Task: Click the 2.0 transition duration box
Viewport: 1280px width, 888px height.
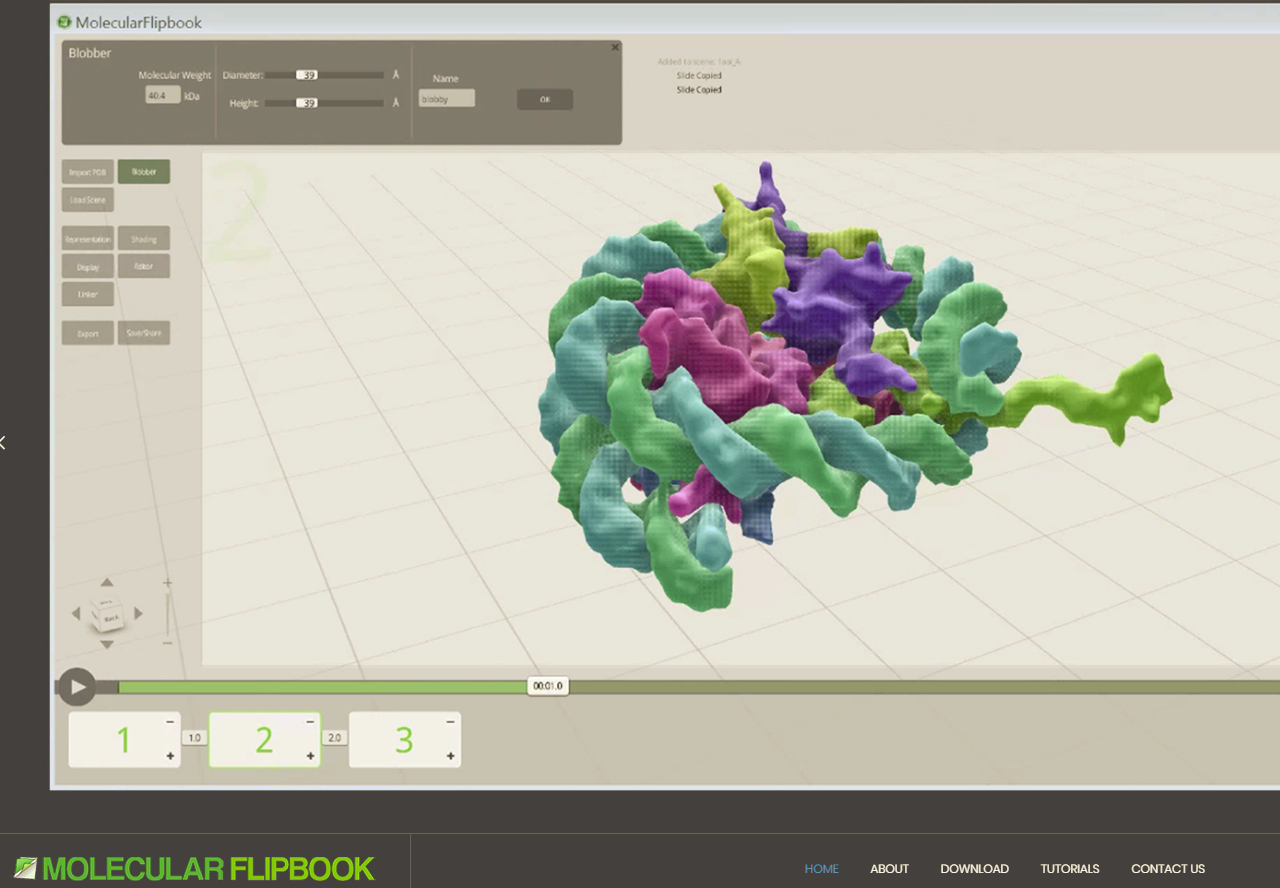Action: pyautogui.click(x=334, y=738)
